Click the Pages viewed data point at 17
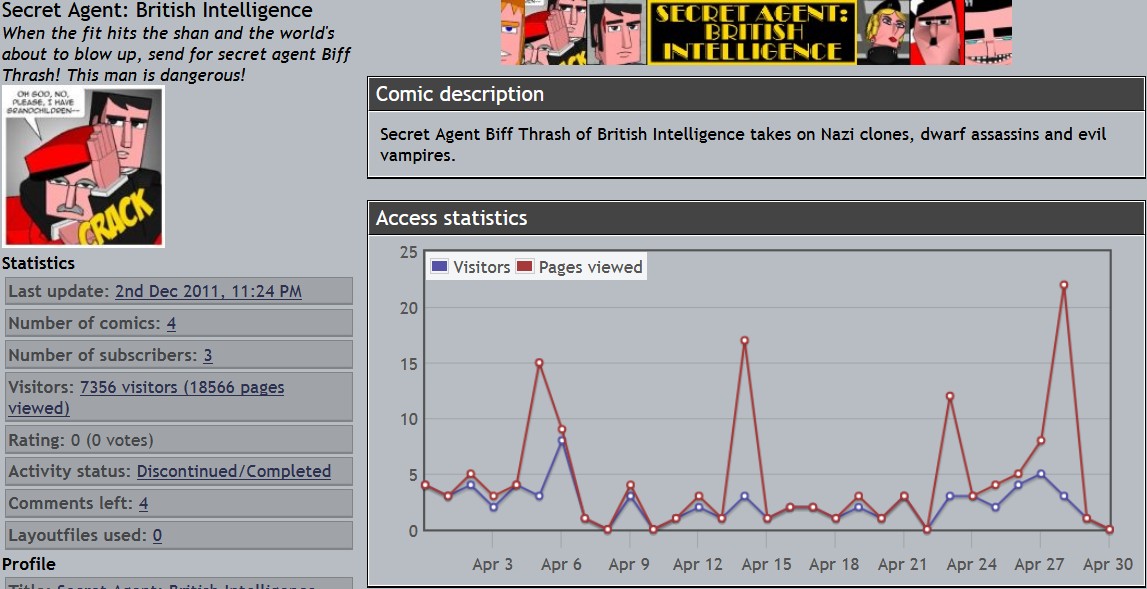The image size is (1147, 589). (x=745, y=341)
